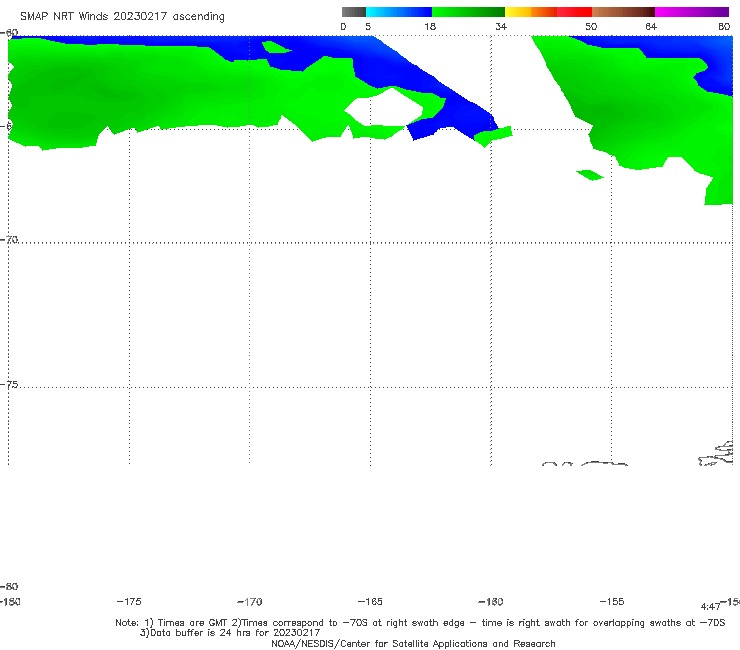The width and height of the screenshot is (740, 650).
Task: Click the white data gap inside the green area
Action: point(385,109)
